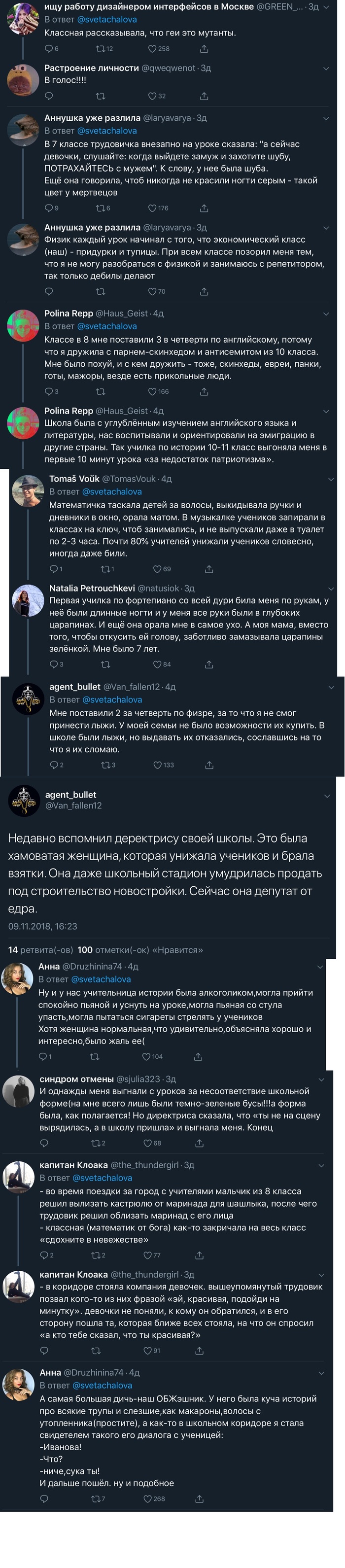
Task: Reply to the 'В голос!!!!' tweet
Action: [49, 96]
